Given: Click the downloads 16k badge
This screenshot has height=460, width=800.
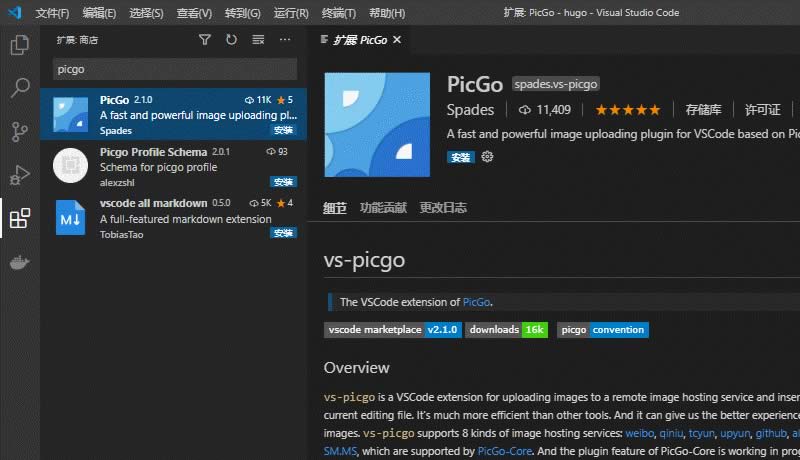Looking at the screenshot, I should pos(507,330).
